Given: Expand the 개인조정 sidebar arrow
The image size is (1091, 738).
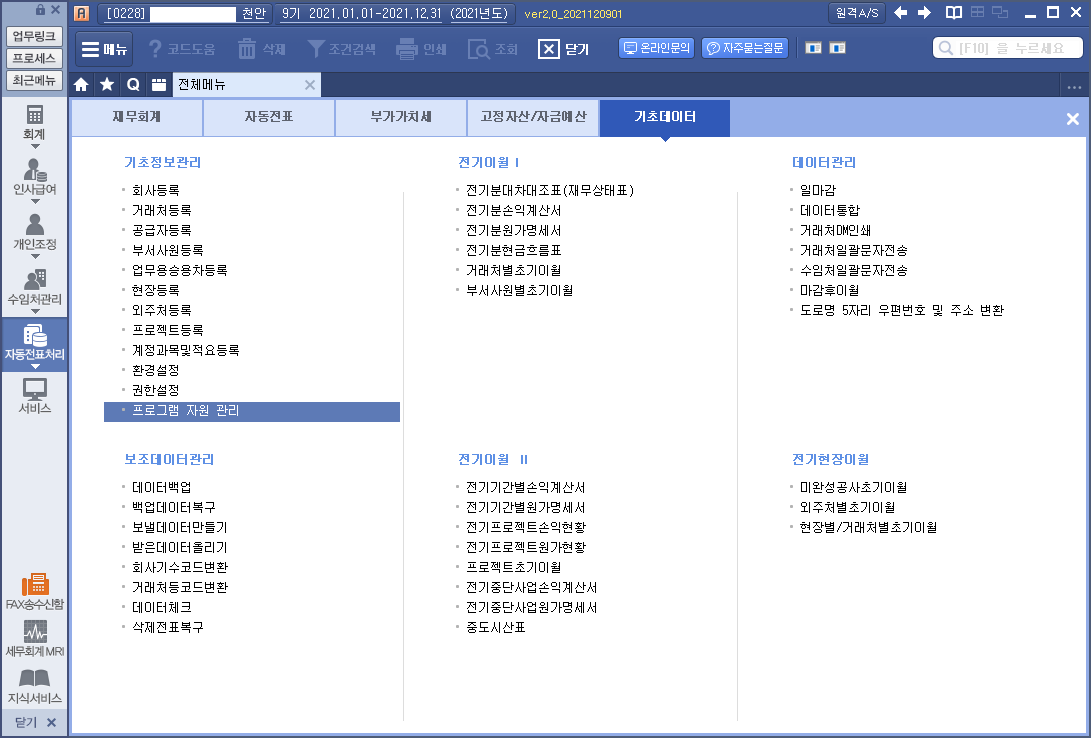Looking at the screenshot, I should tap(35, 255).
